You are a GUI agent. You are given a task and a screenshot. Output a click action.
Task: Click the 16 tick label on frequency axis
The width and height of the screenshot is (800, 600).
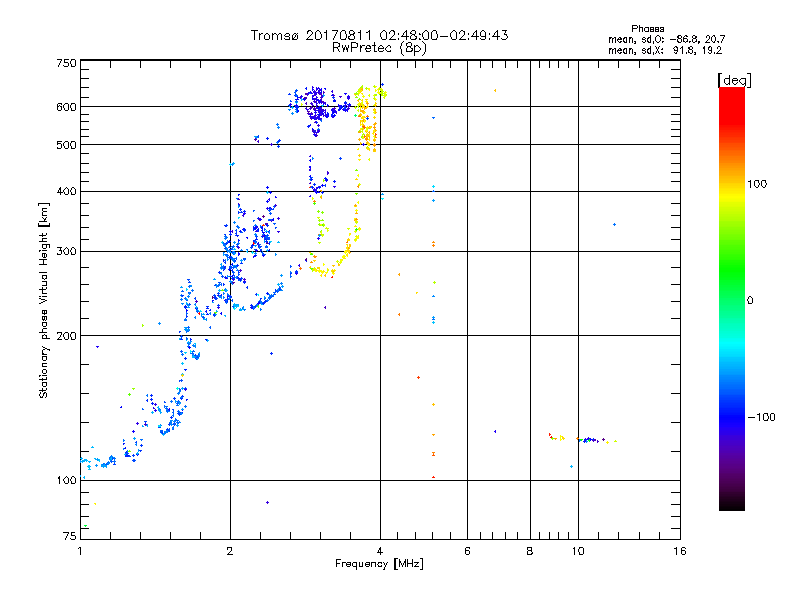tap(679, 552)
